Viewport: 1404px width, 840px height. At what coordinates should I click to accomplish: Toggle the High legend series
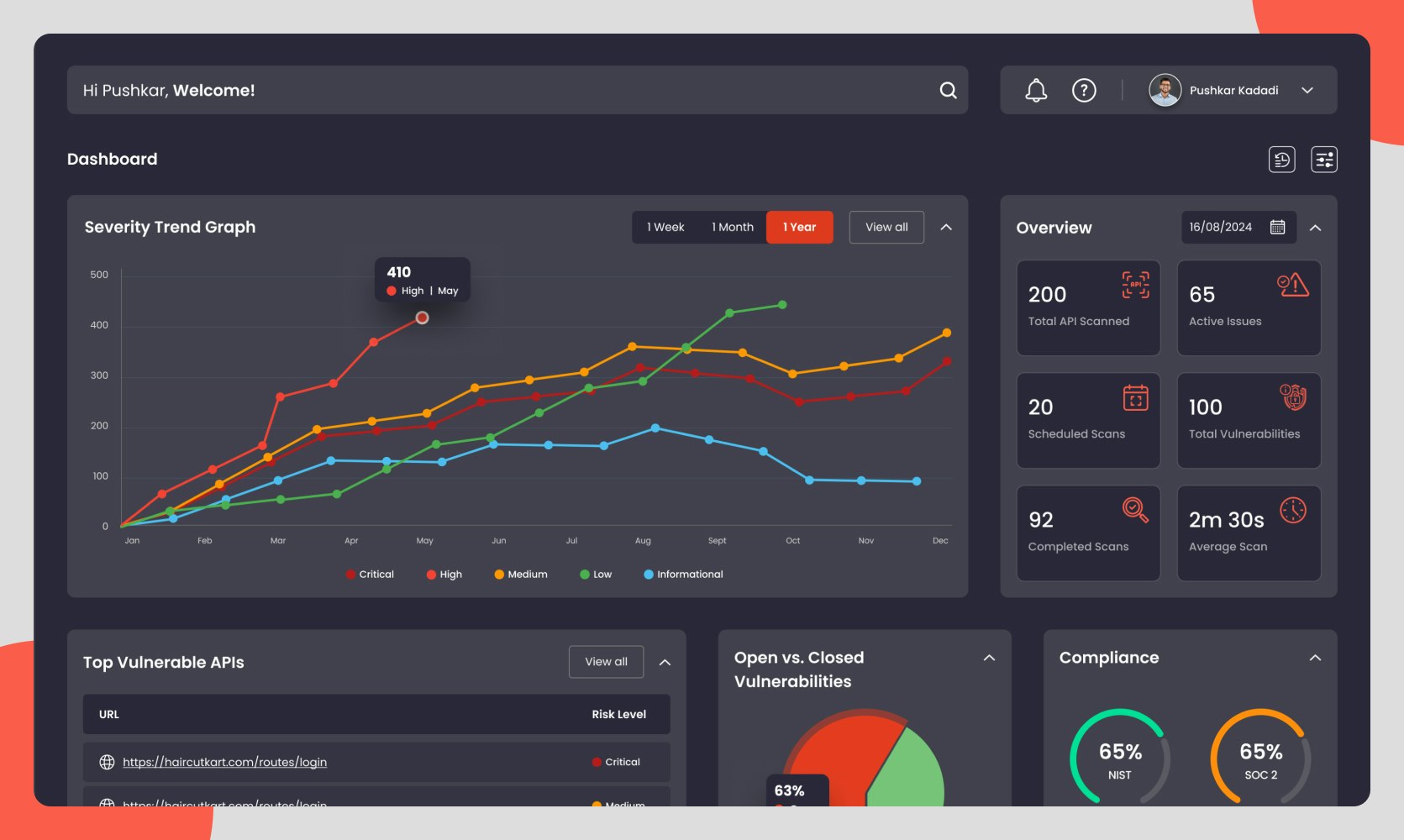pyautogui.click(x=444, y=575)
